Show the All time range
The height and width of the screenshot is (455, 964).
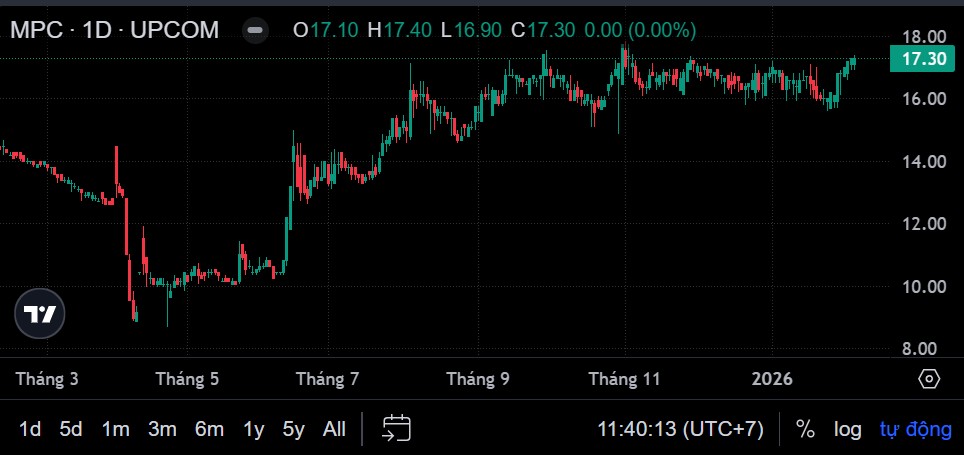334,429
